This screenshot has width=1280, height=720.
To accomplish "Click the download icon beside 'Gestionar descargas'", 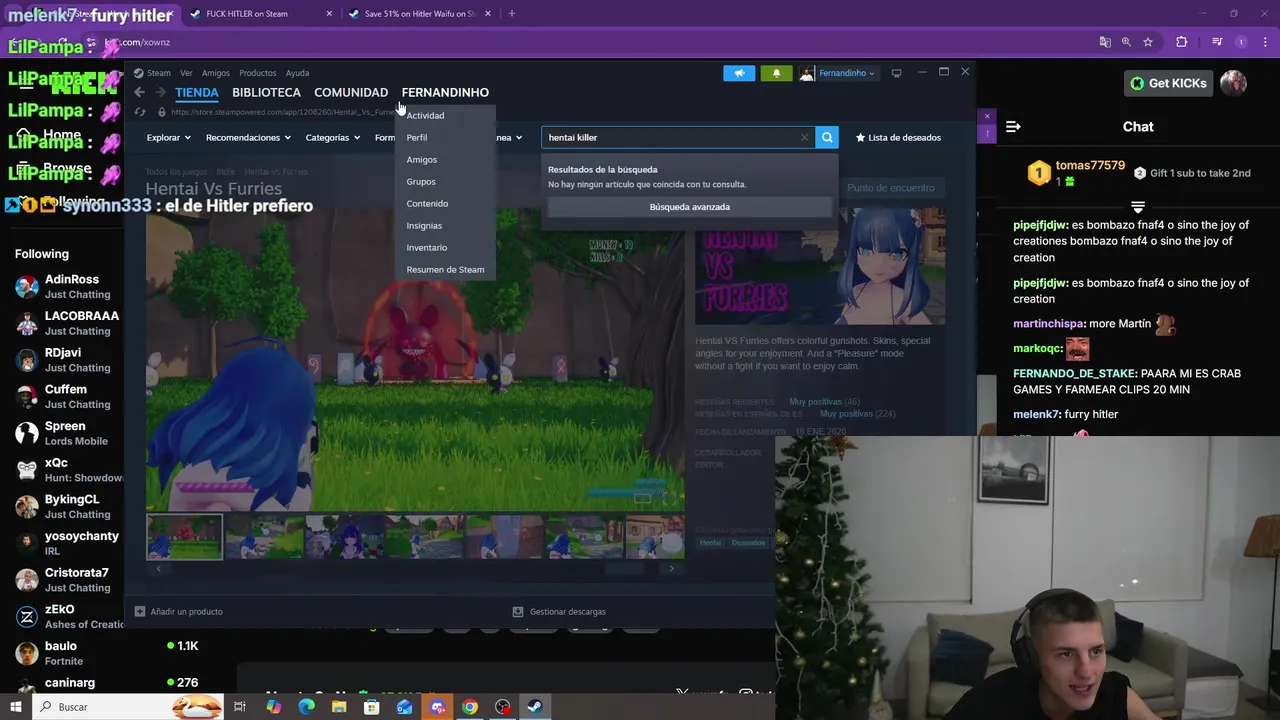I will pos(518,611).
